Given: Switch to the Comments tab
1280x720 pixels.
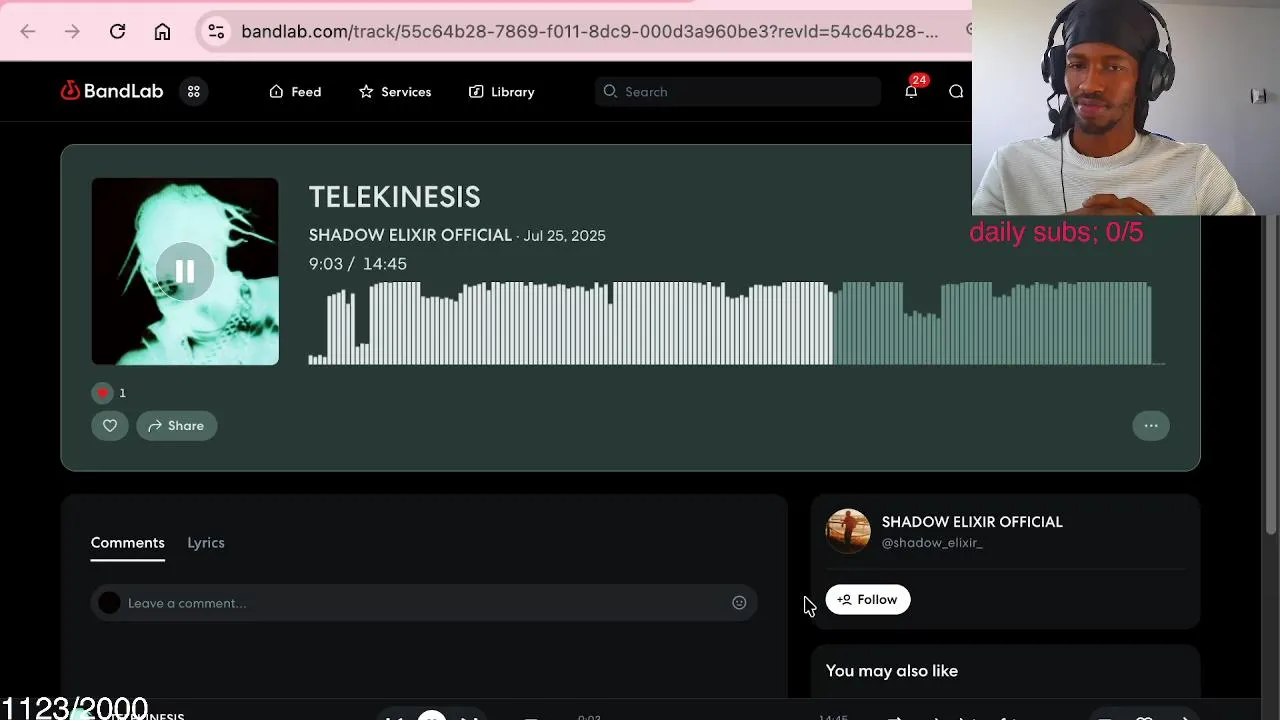Looking at the screenshot, I should click(x=127, y=543).
